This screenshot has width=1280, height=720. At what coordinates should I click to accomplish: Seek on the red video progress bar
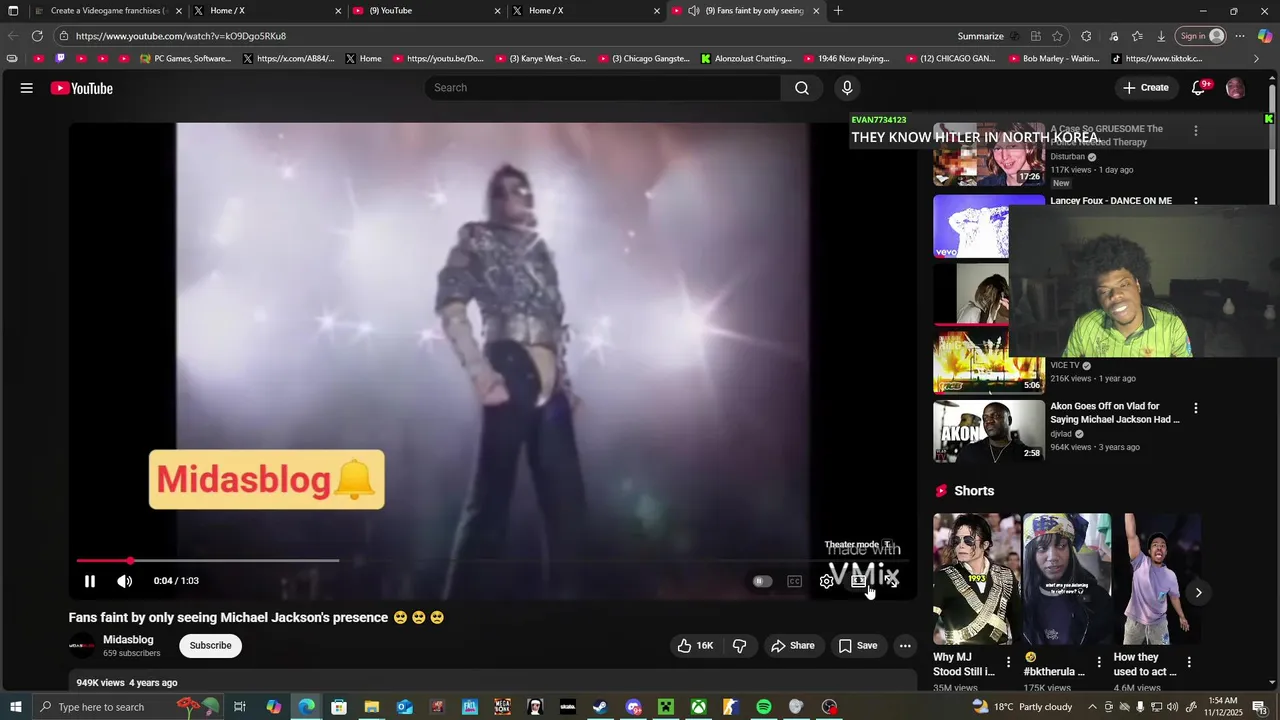coord(492,561)
